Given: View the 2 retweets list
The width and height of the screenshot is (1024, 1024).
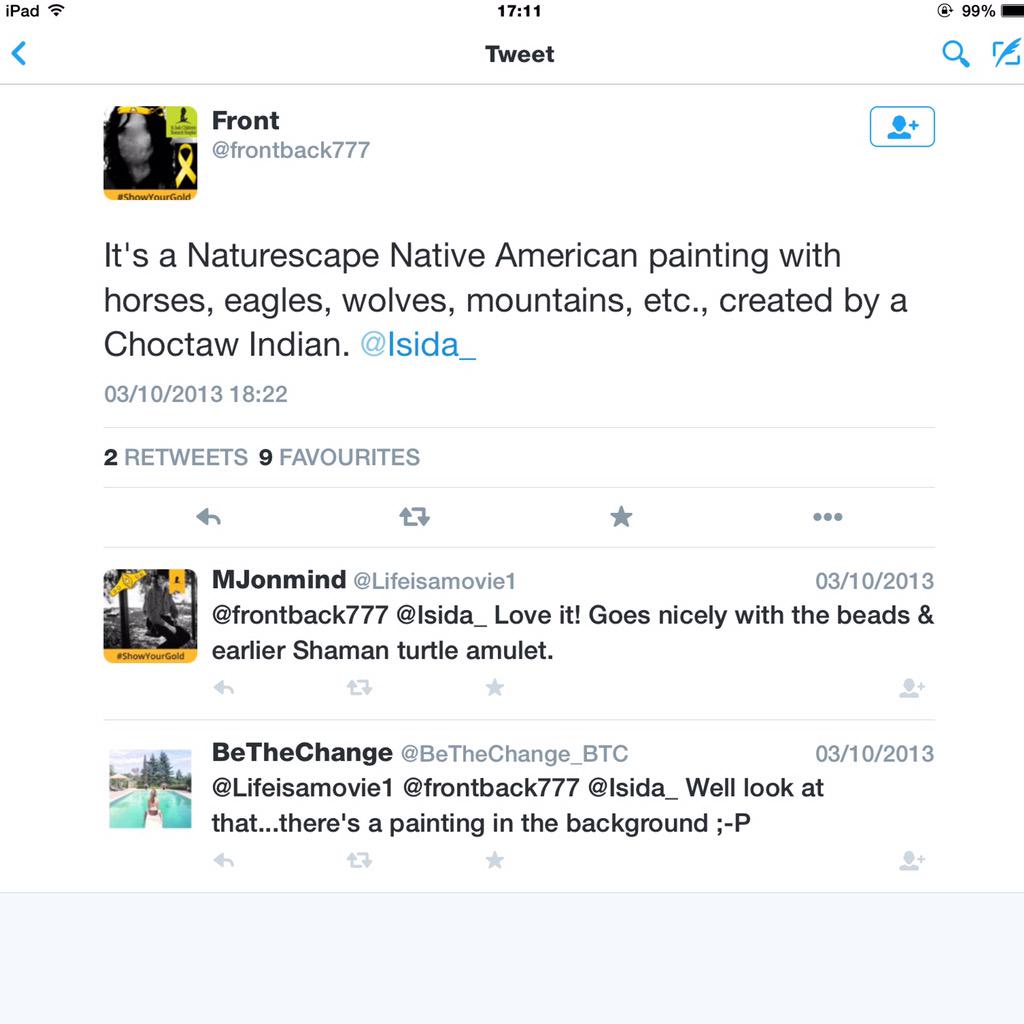Looking at the screenshot, I should tap(176, 458).
